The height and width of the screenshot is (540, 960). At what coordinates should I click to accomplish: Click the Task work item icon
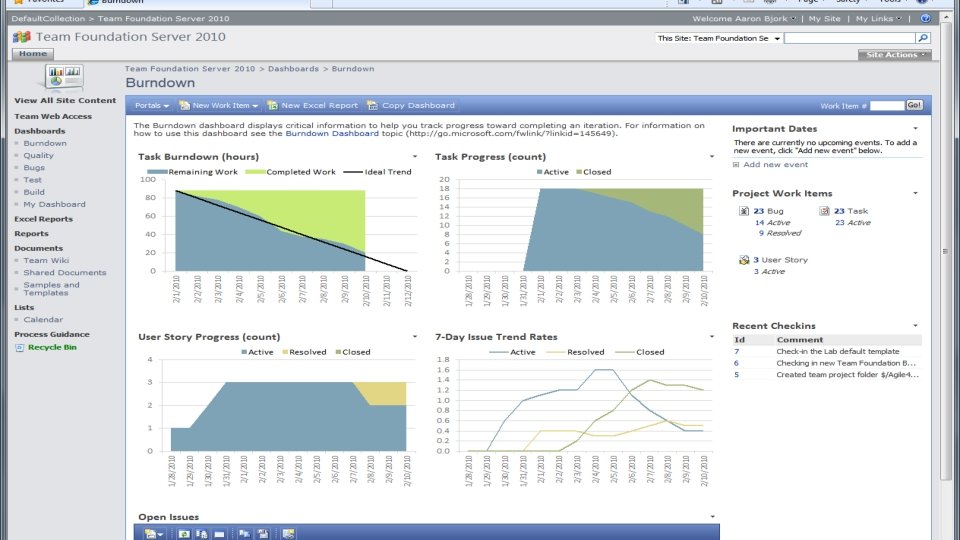[x=825, y=211]
